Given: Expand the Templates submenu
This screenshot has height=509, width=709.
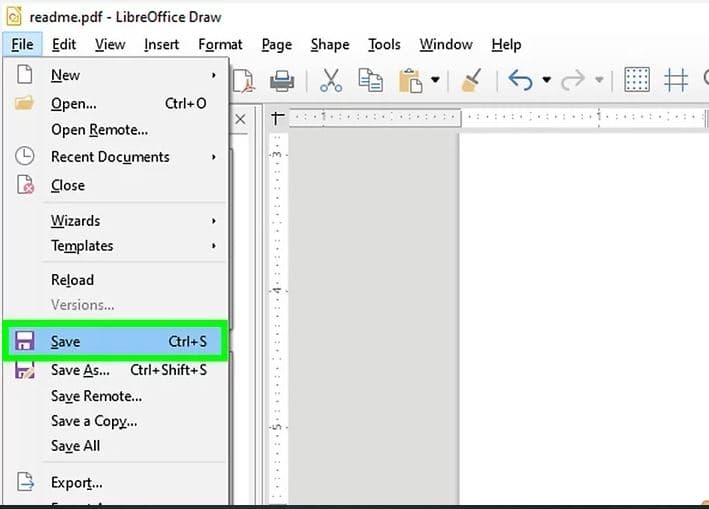Looking at the screenshot, I should click(115, 245).
